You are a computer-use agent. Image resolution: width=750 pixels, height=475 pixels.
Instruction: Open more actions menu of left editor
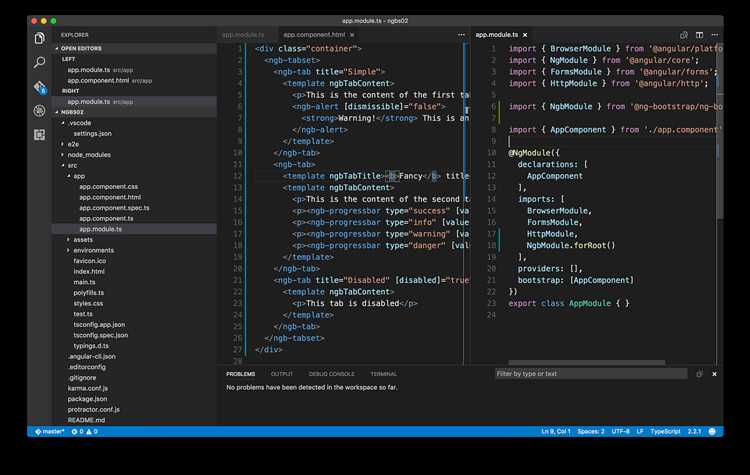(x=461, y=35)
